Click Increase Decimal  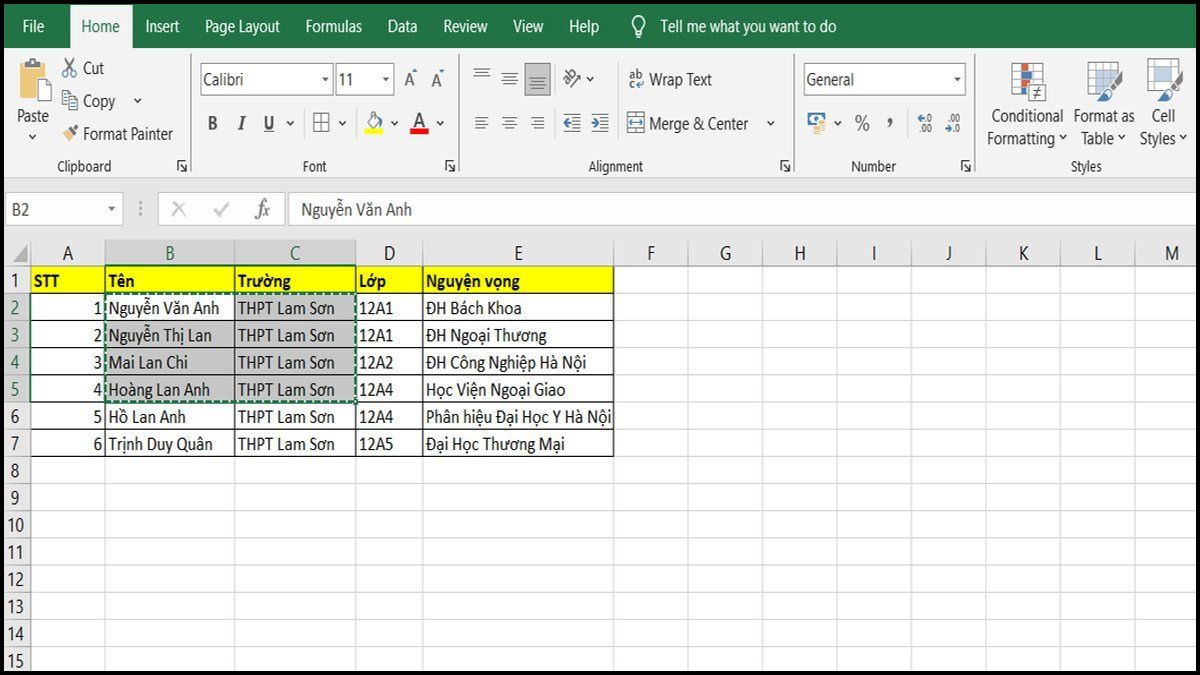coord(925,123)
